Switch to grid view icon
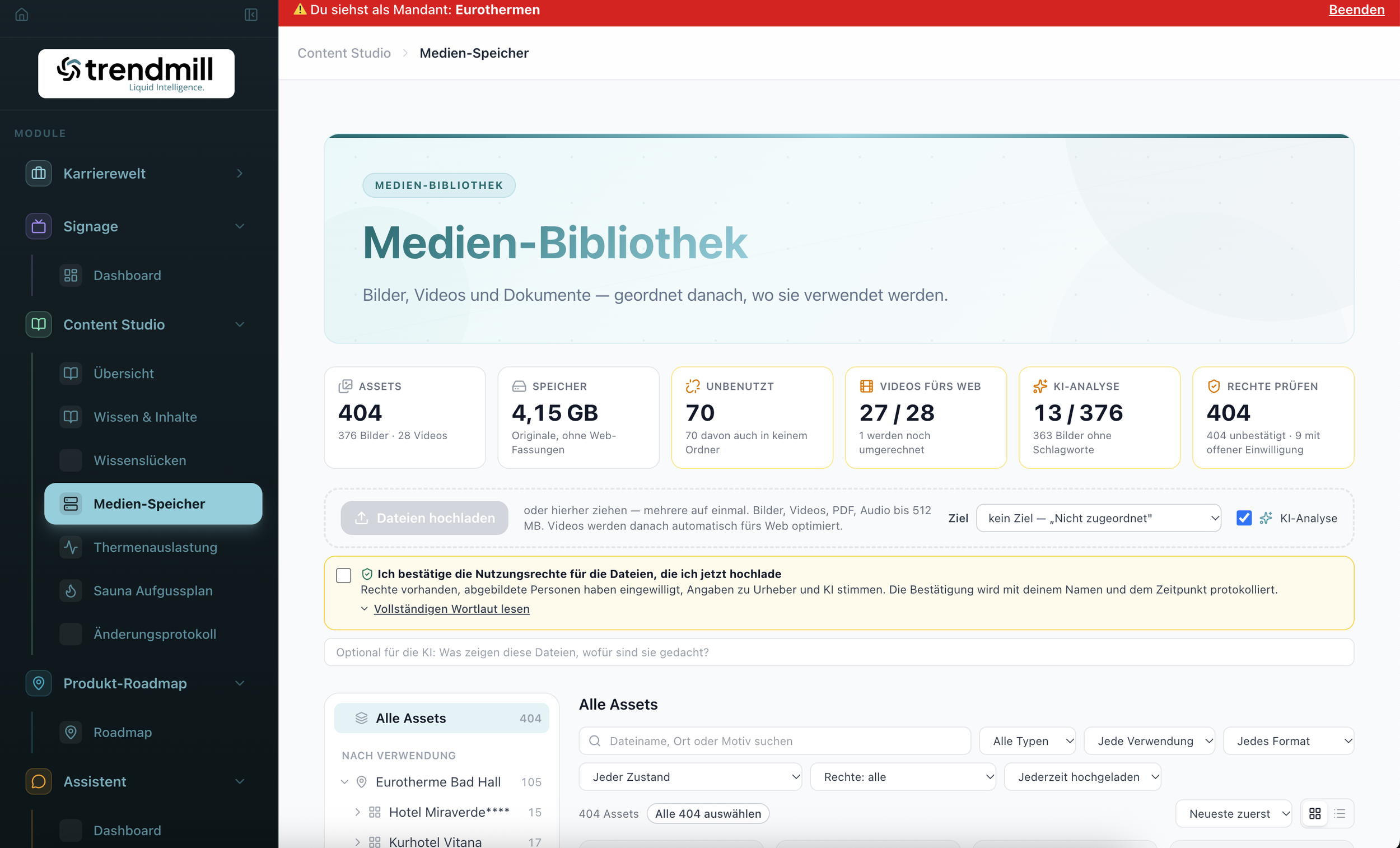This screenshot has width=1400, height=848. coord(1315,814)
